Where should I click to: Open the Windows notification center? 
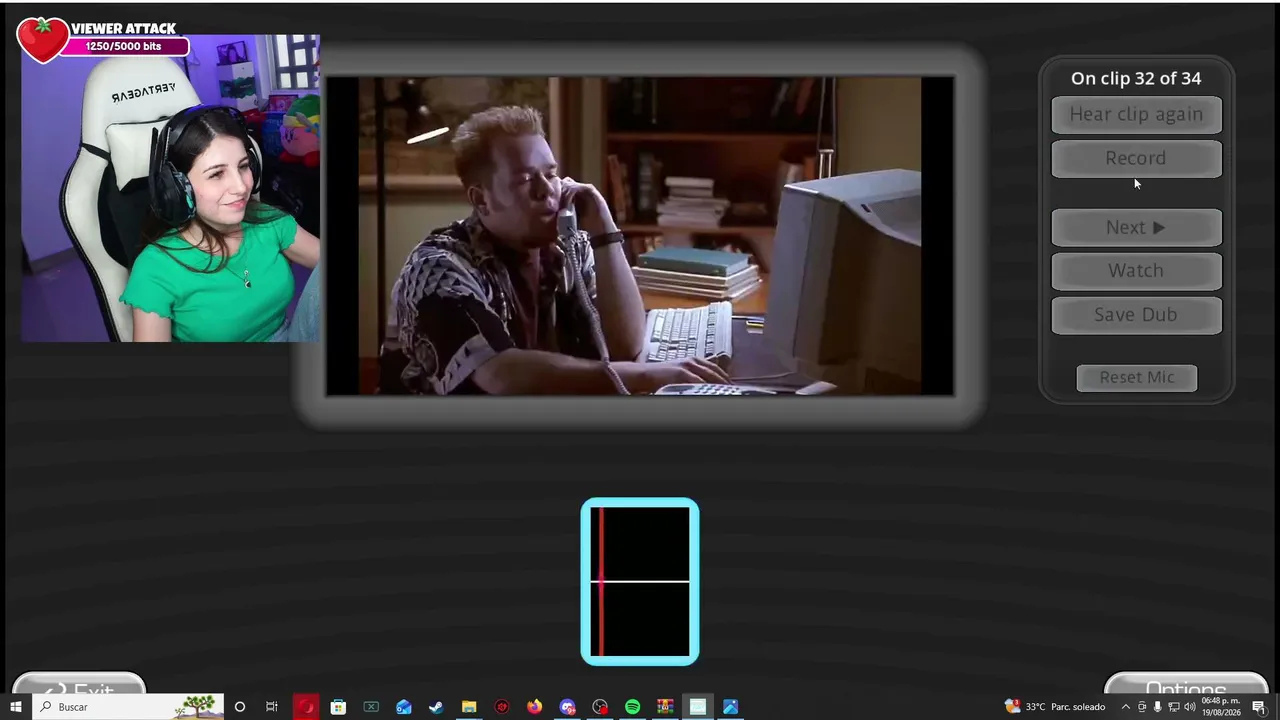[x=1259, y=707]
